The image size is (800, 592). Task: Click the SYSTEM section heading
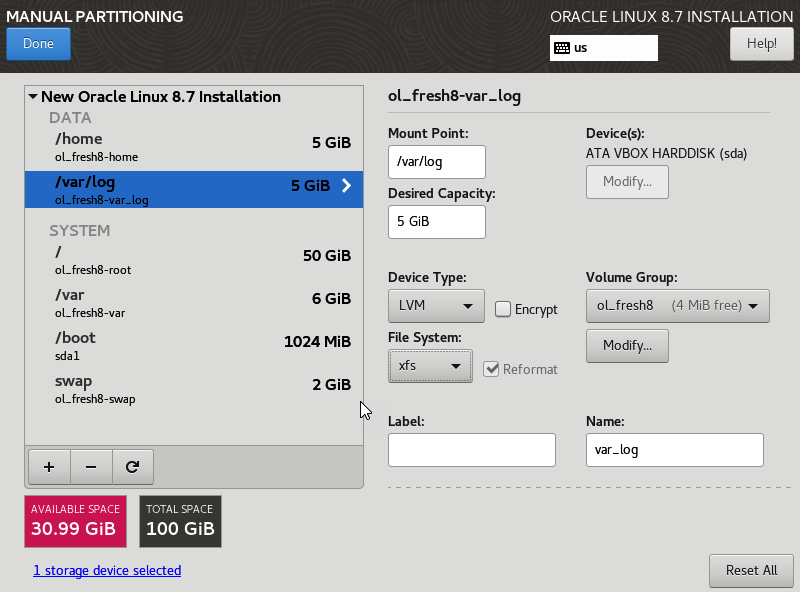pyautogui.click(x=80, y=231)
